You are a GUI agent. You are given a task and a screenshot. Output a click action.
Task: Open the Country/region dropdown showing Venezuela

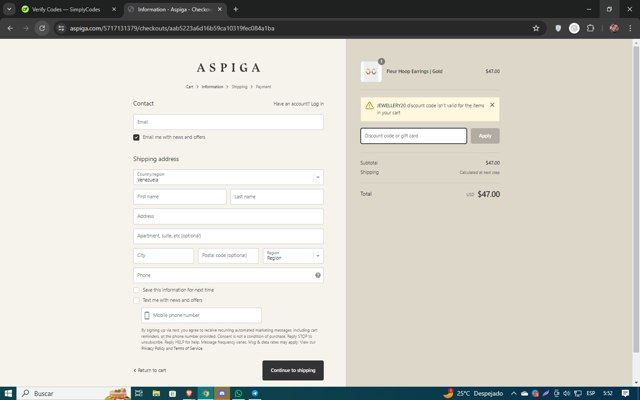tap(228, 177)
